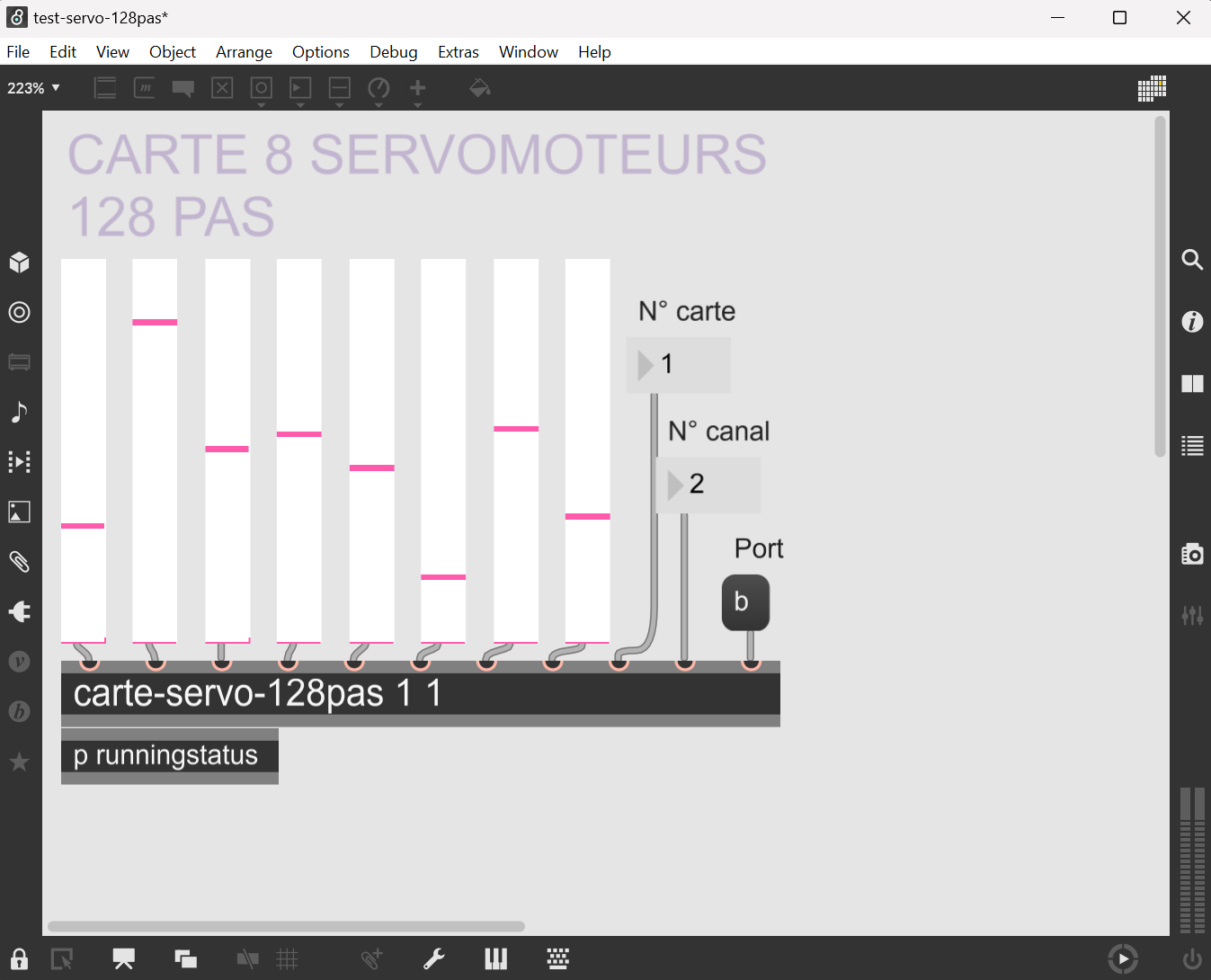
Task: Add a message box from the toolbar
Action: pyautogui.click(x=144, y=88)
